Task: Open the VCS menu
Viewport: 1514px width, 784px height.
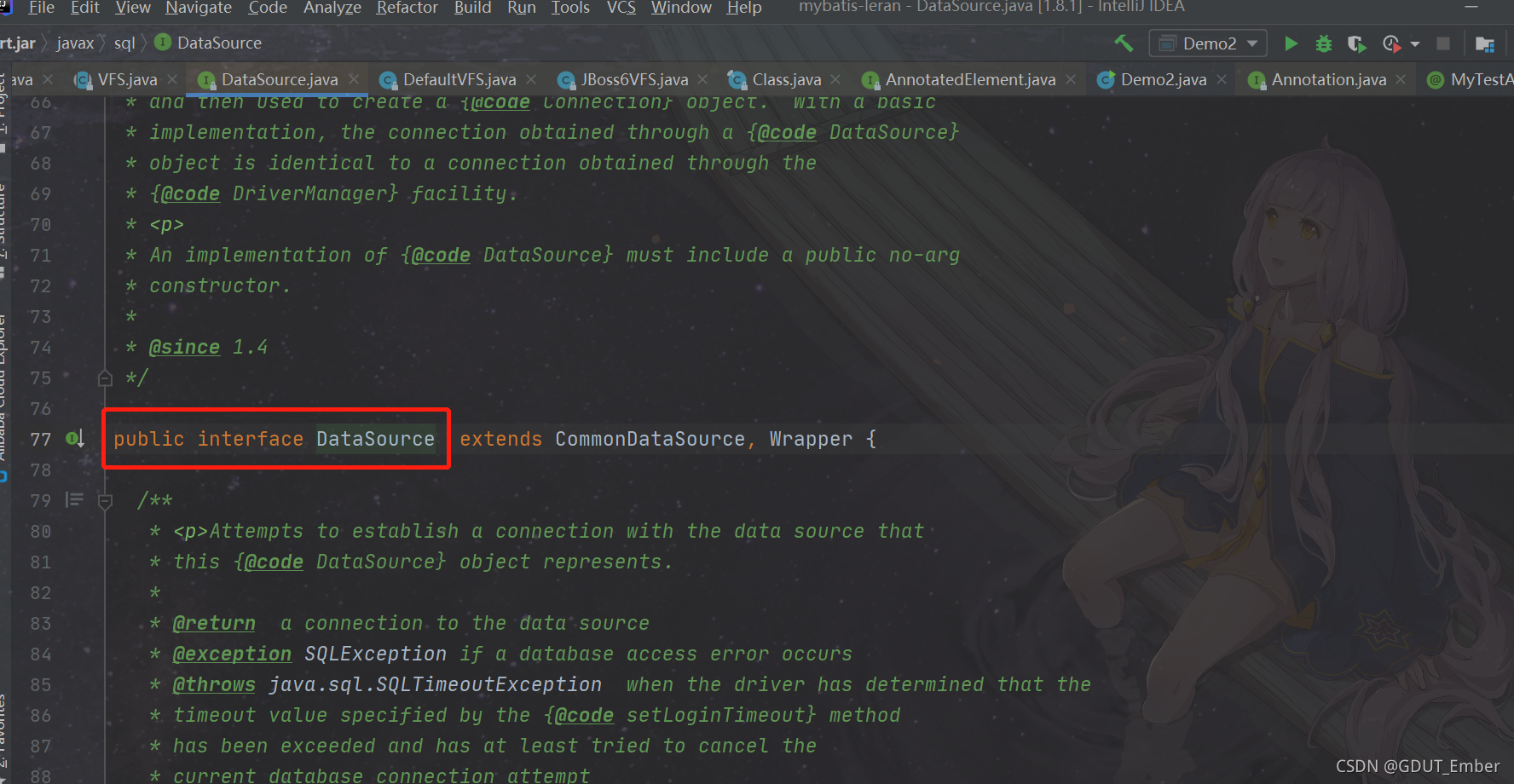Action: point(621,8)
